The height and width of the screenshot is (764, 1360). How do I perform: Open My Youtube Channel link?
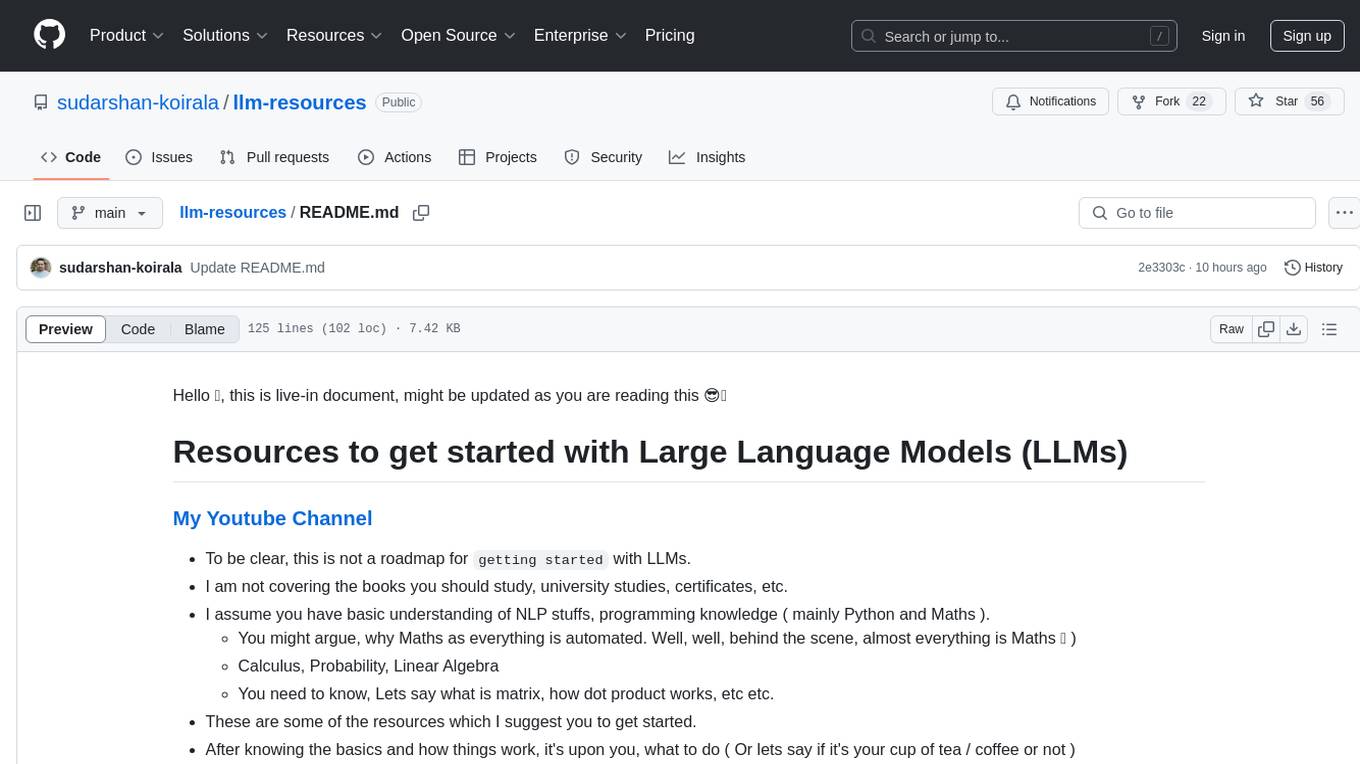(272, 518)
